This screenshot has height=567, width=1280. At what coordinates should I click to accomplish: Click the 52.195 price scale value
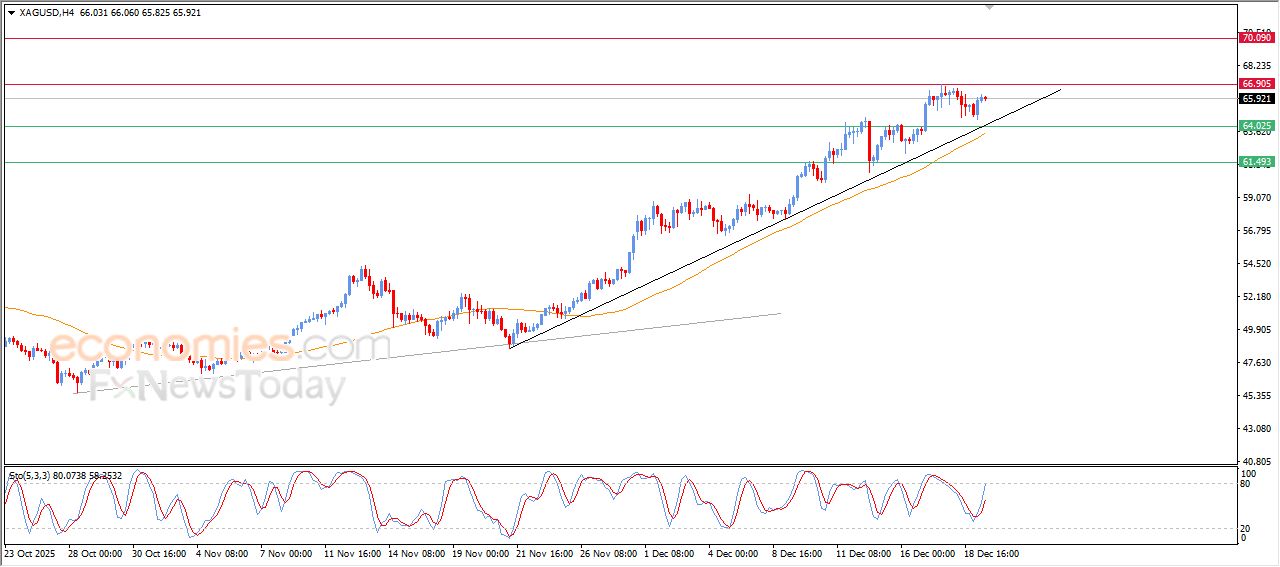(x=1255, y=297)
